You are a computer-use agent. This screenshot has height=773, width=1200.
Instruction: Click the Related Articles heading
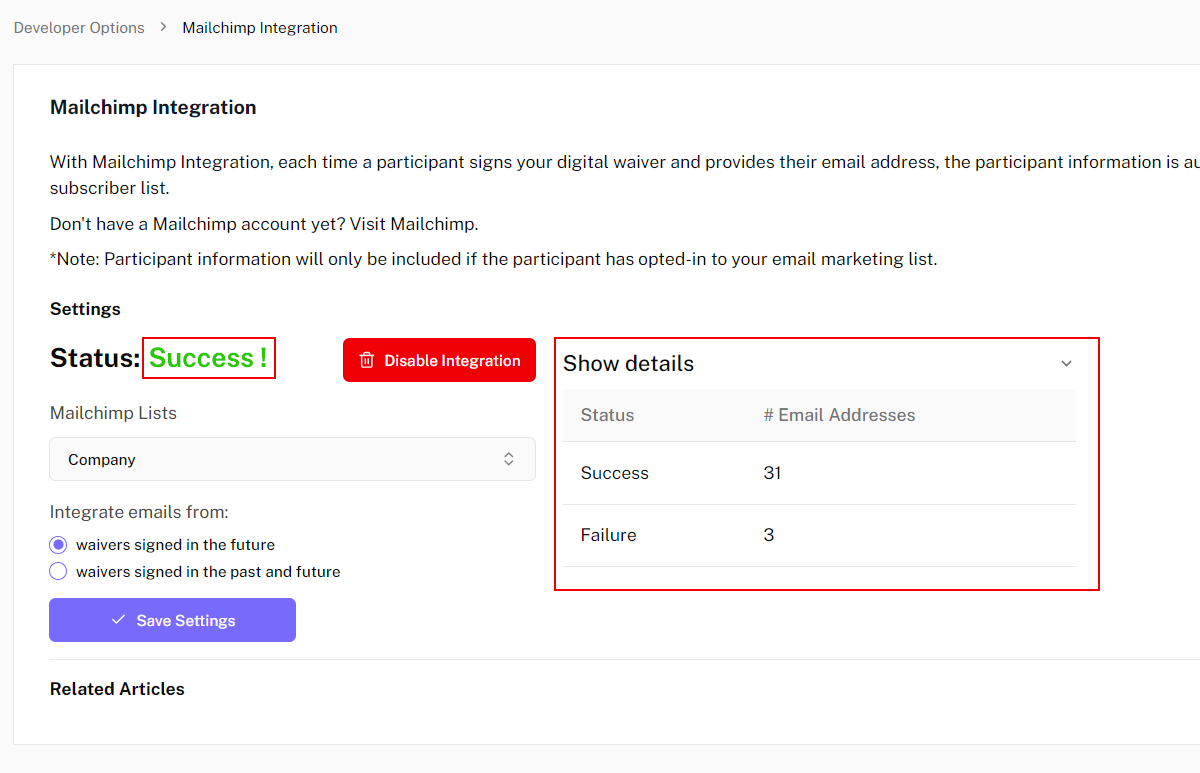coord(117,689)
